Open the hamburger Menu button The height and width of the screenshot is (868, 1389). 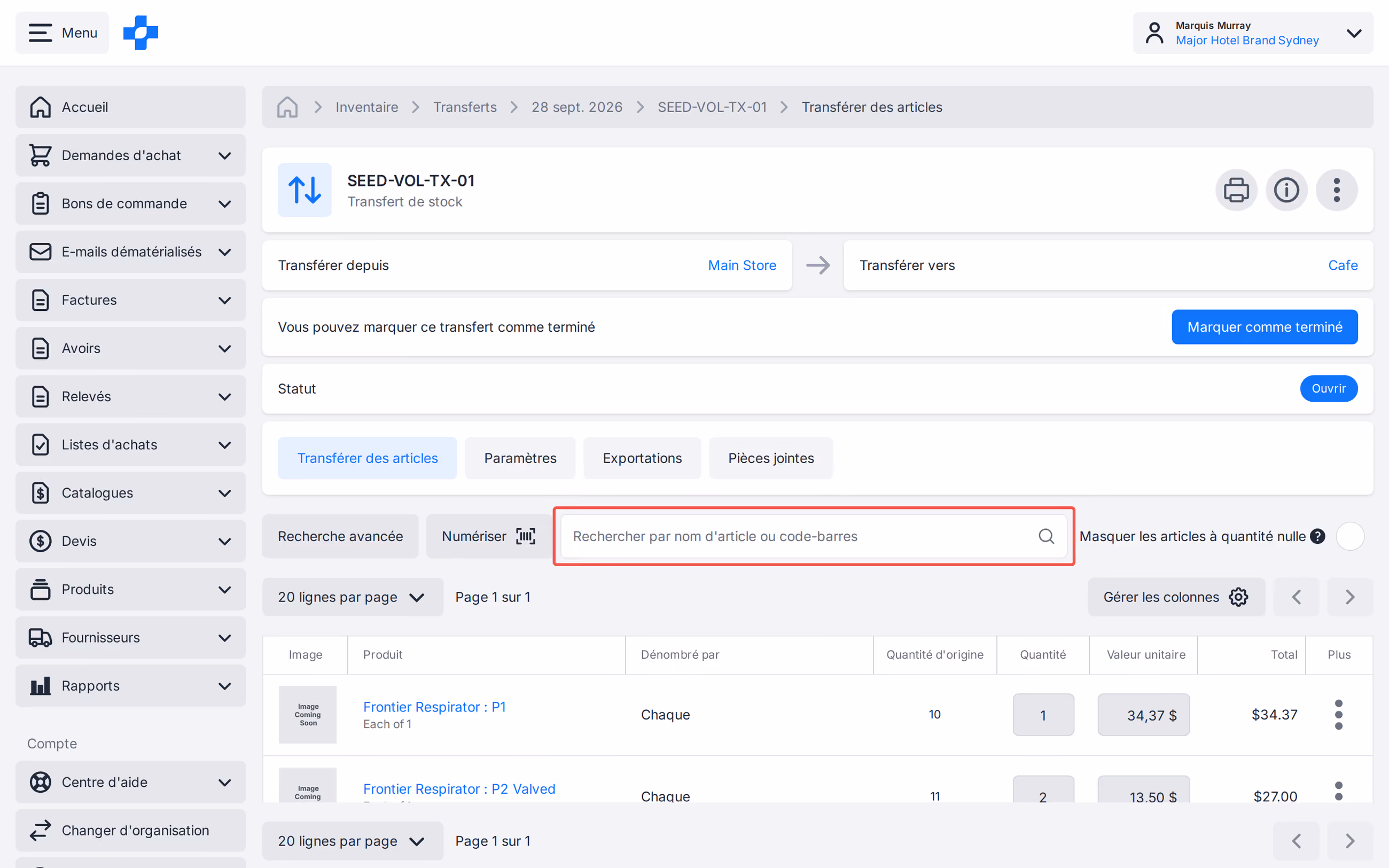pyautogui.click(x=62, y=33)
